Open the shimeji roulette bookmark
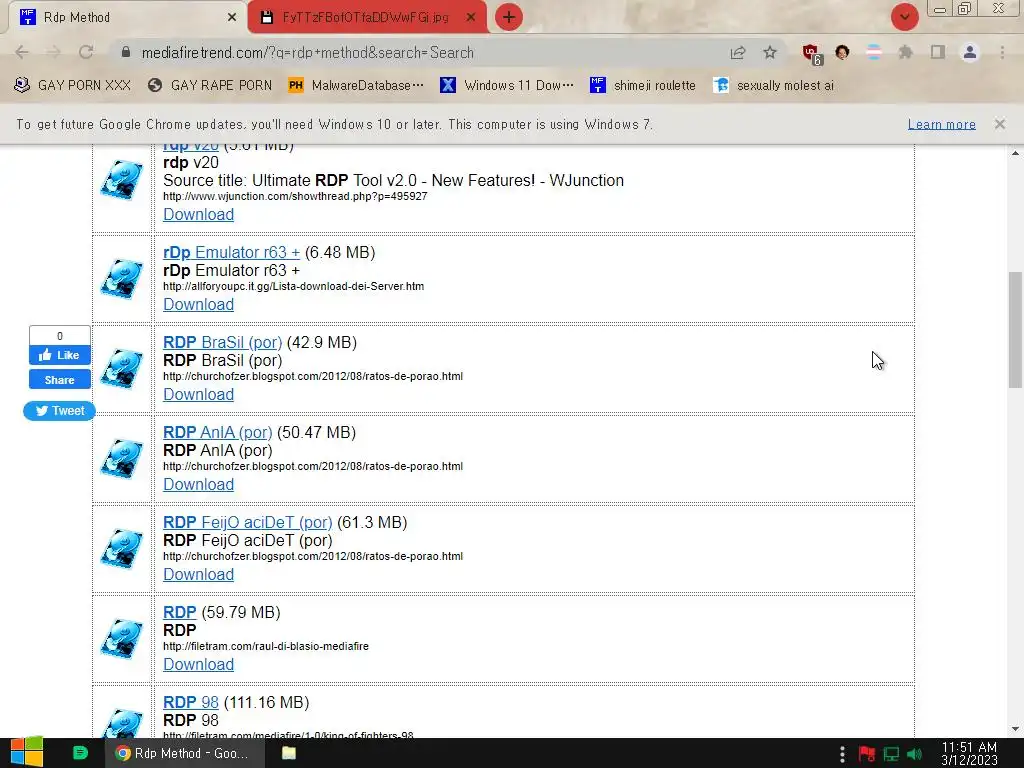Viewport: 1024px width, 768px height. pyautogui.click(x=643, y=86)
